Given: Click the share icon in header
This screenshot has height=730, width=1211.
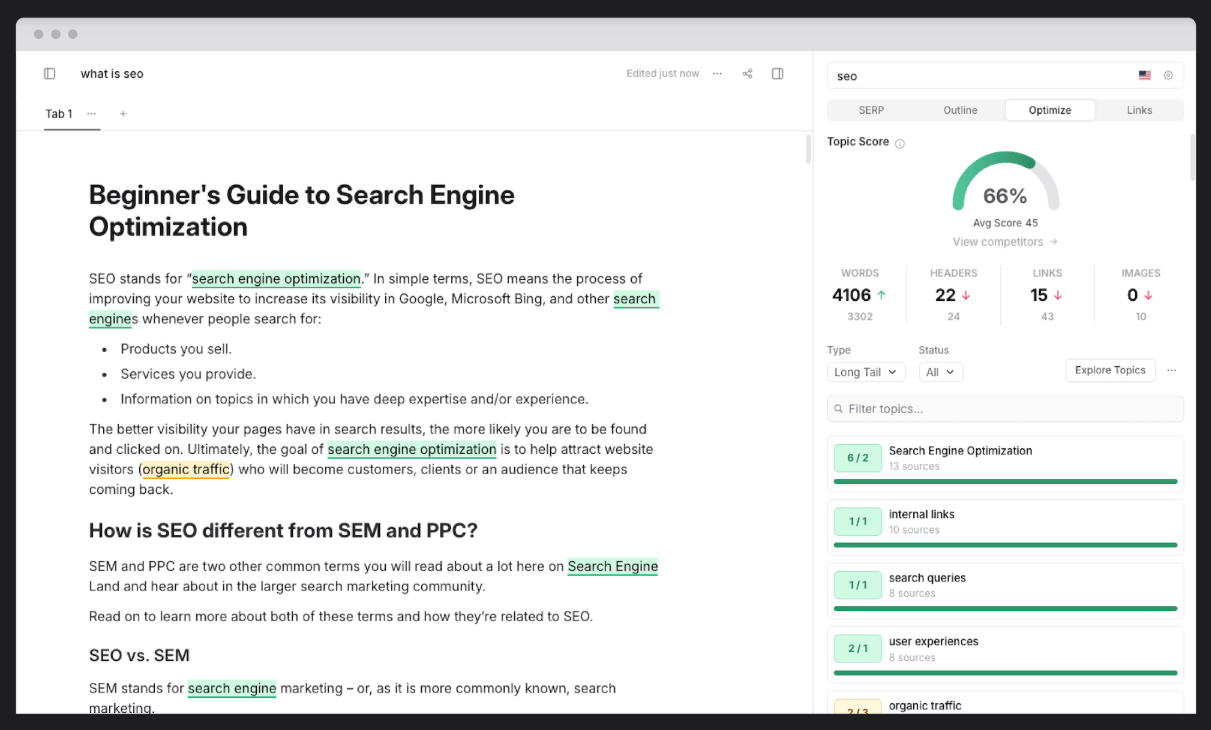Looking at the screenshot, I should coord(747,74).
